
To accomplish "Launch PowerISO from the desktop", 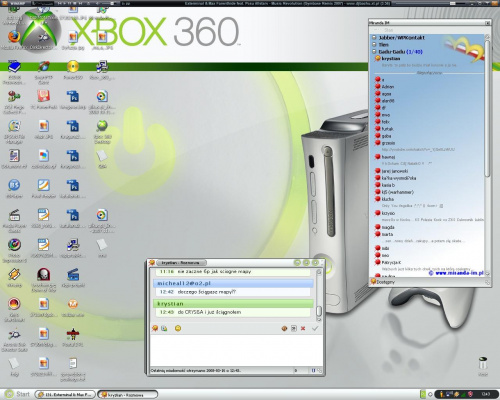I will point(73,67).
